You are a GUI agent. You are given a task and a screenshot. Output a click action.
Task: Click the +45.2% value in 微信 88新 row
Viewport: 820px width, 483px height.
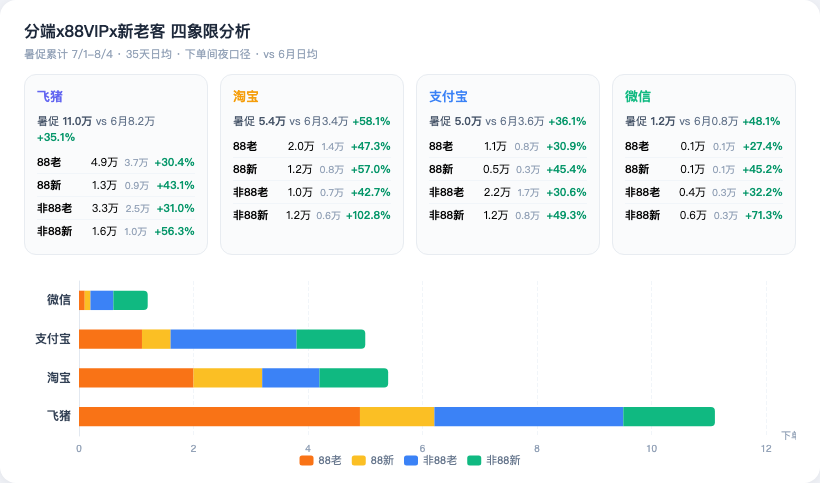pyautogui.click(x=762, y=169)
